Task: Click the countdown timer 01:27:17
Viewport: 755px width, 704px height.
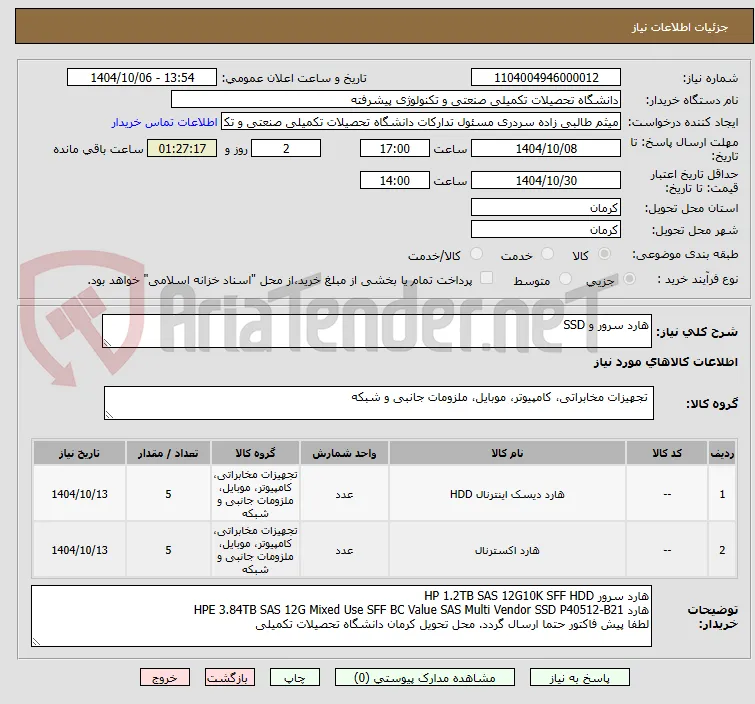Action: [x=182, y=148]
